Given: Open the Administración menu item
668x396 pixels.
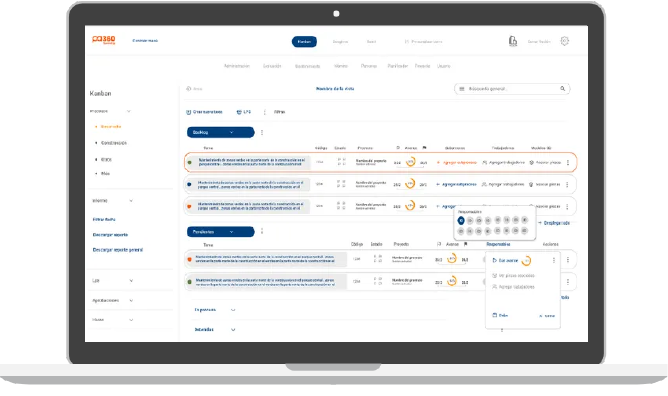Looking at the screenshot, I should click(236, 66).
